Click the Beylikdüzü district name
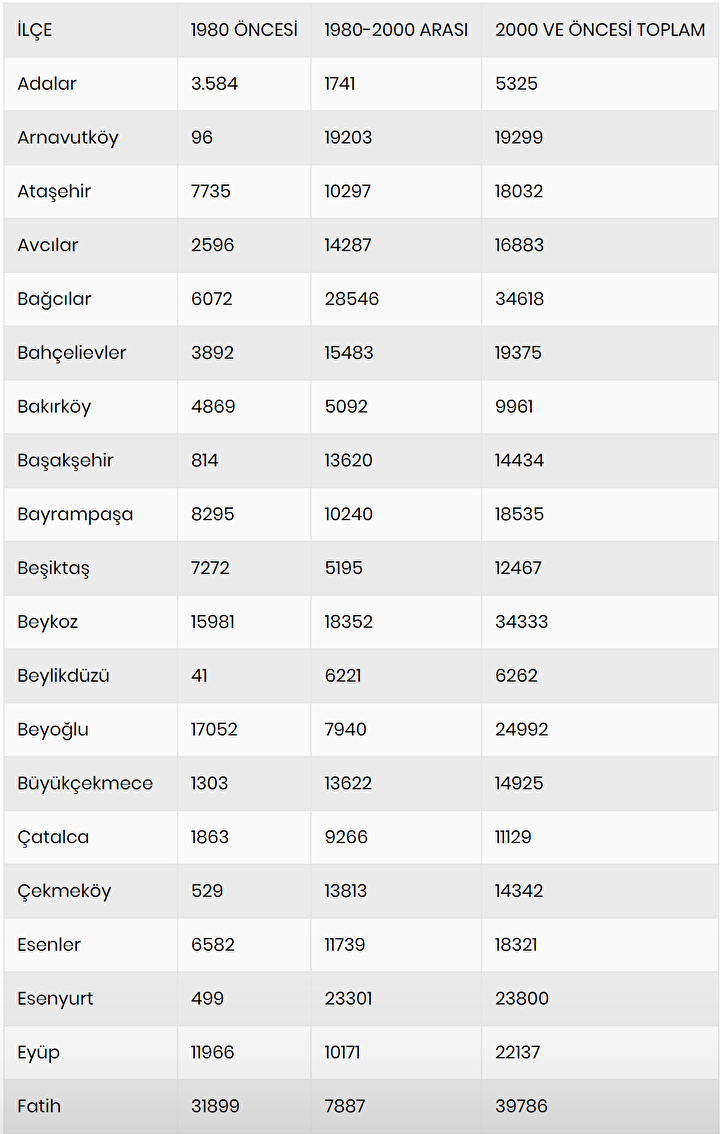Viewport: 720px width, 1134px height. (63, 676)
